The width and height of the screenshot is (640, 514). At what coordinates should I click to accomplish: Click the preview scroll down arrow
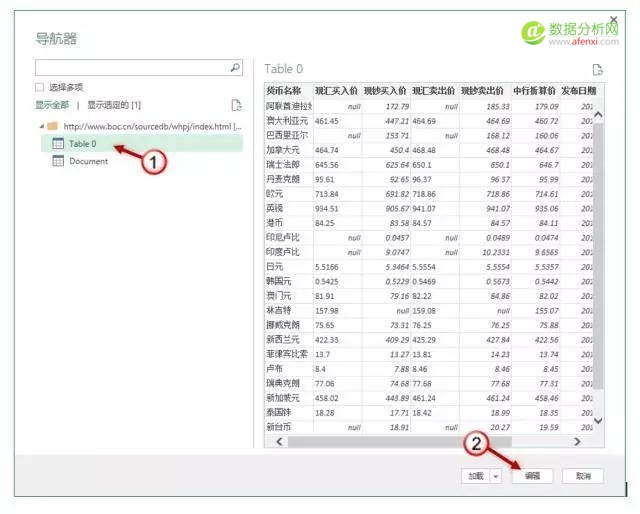pos(598,420)
